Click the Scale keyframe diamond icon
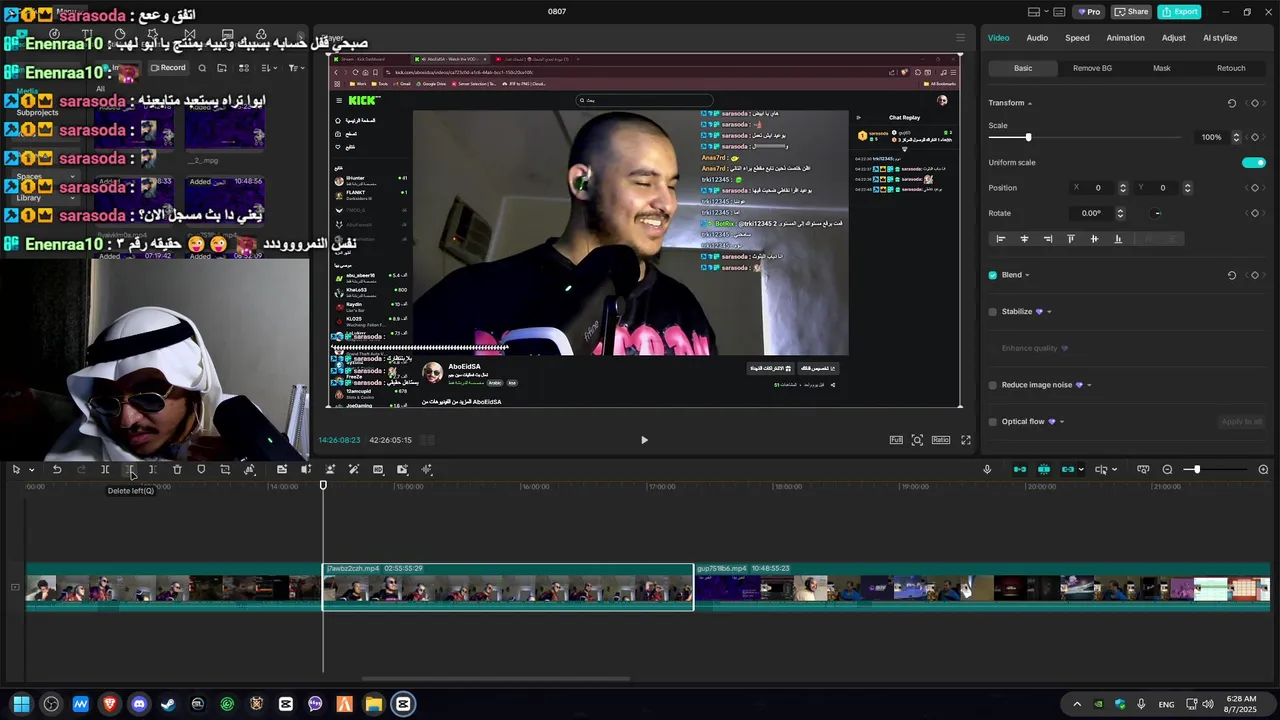The height and width of the screenshot is (720, 1280). pyautogui.click(x=1255, y=137)
